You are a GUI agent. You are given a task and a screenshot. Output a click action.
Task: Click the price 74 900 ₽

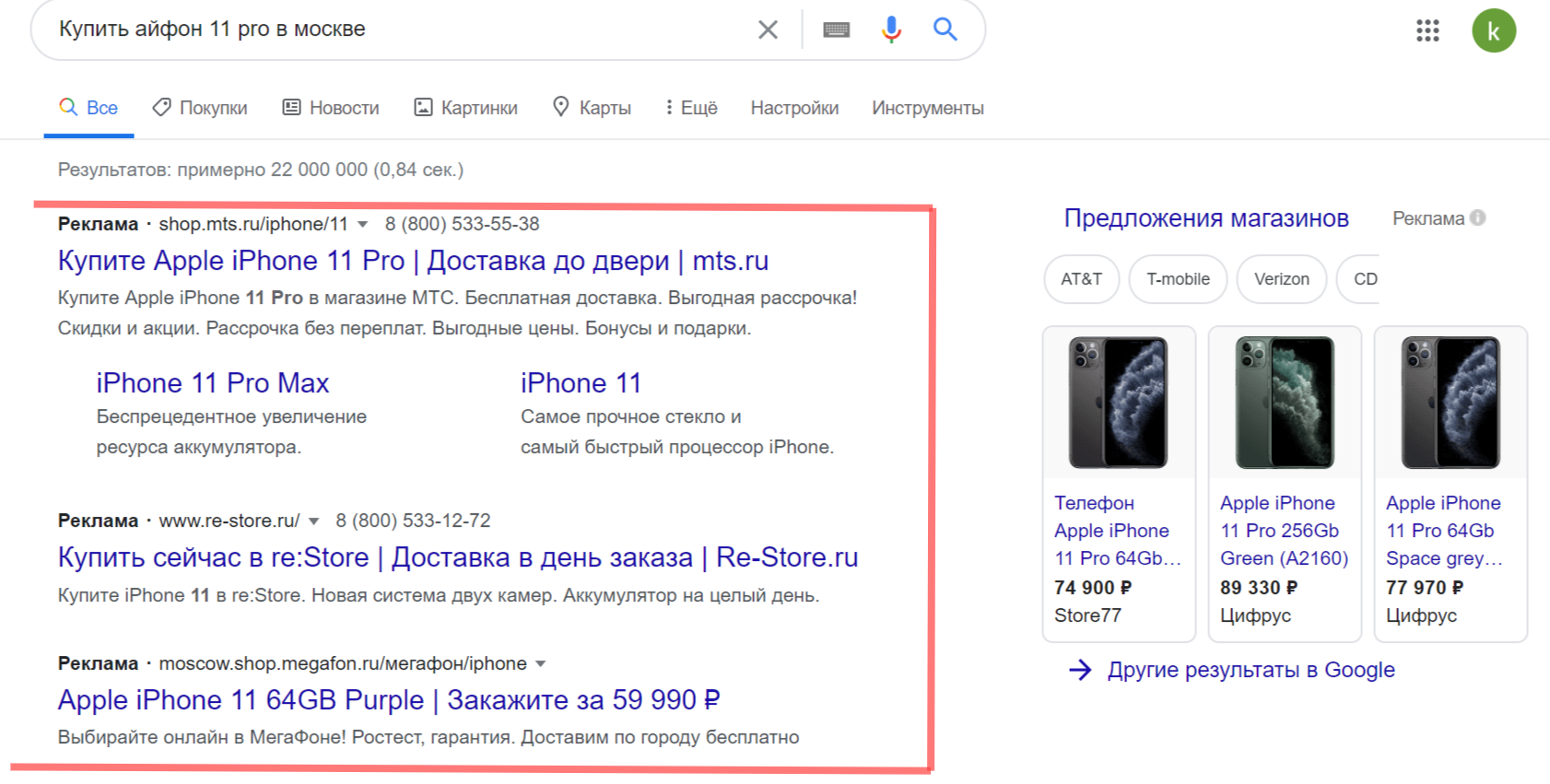[x=1093, y=588]
